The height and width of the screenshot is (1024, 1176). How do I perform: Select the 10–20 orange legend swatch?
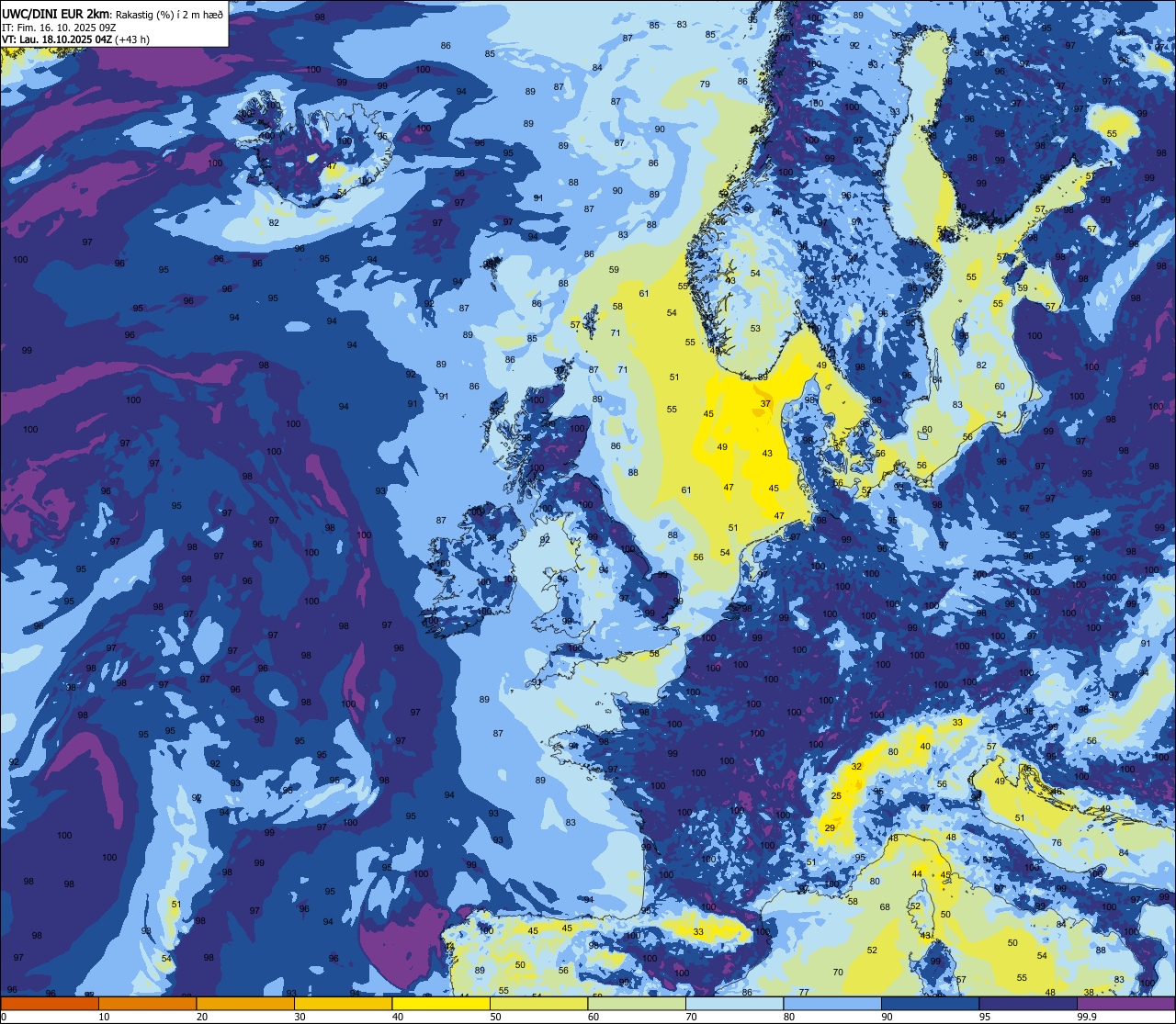point(147,1004)
